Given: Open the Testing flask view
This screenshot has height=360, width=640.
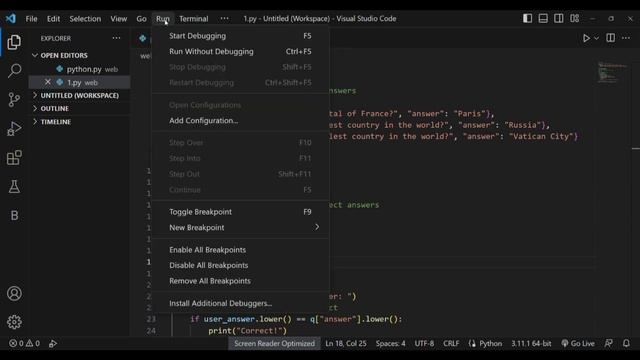Looking at the screenshot, I should [14, 187].
